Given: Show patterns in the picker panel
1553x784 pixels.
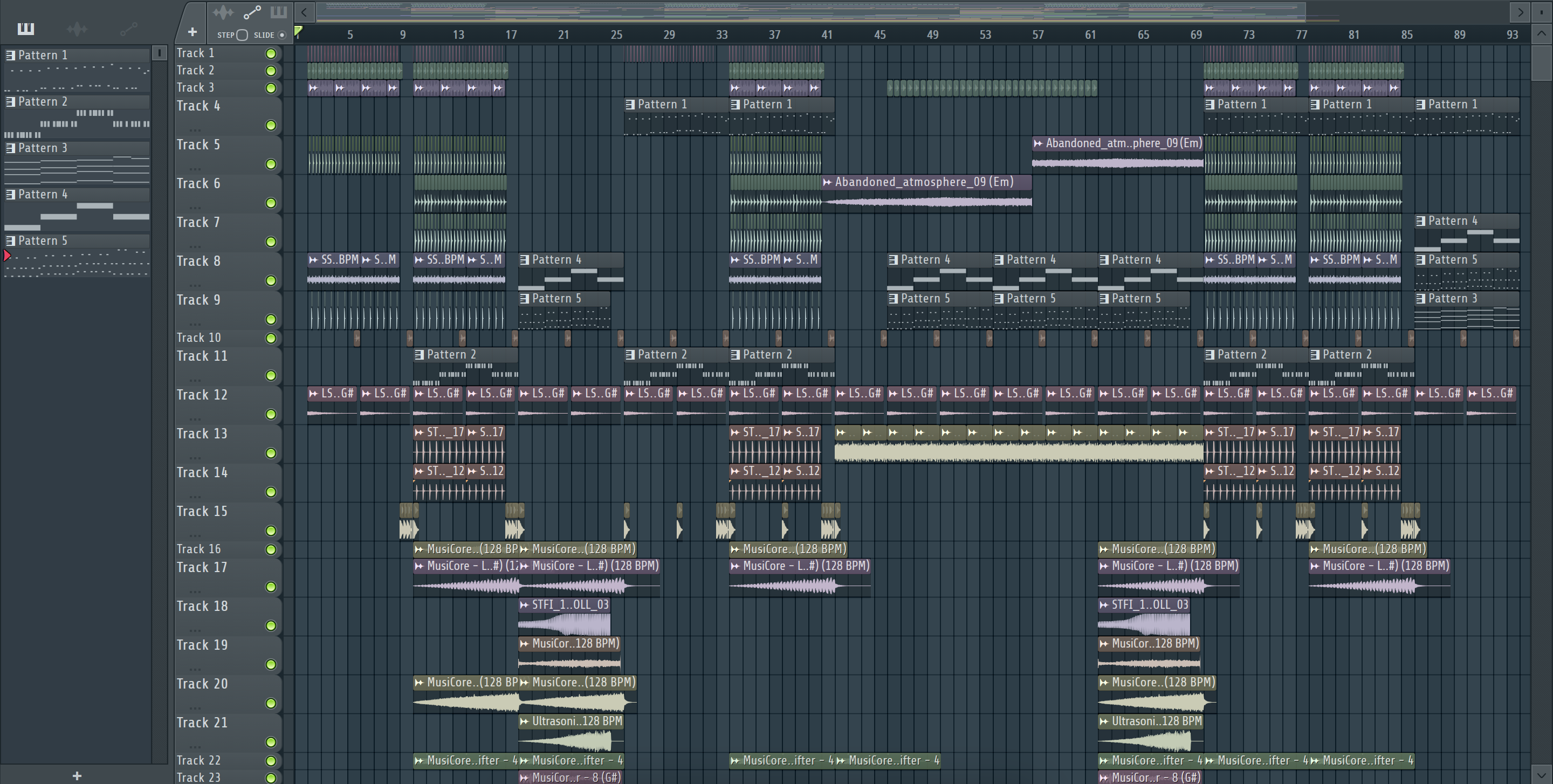Looking at the screenshot, I should click(x=26, y=29).
